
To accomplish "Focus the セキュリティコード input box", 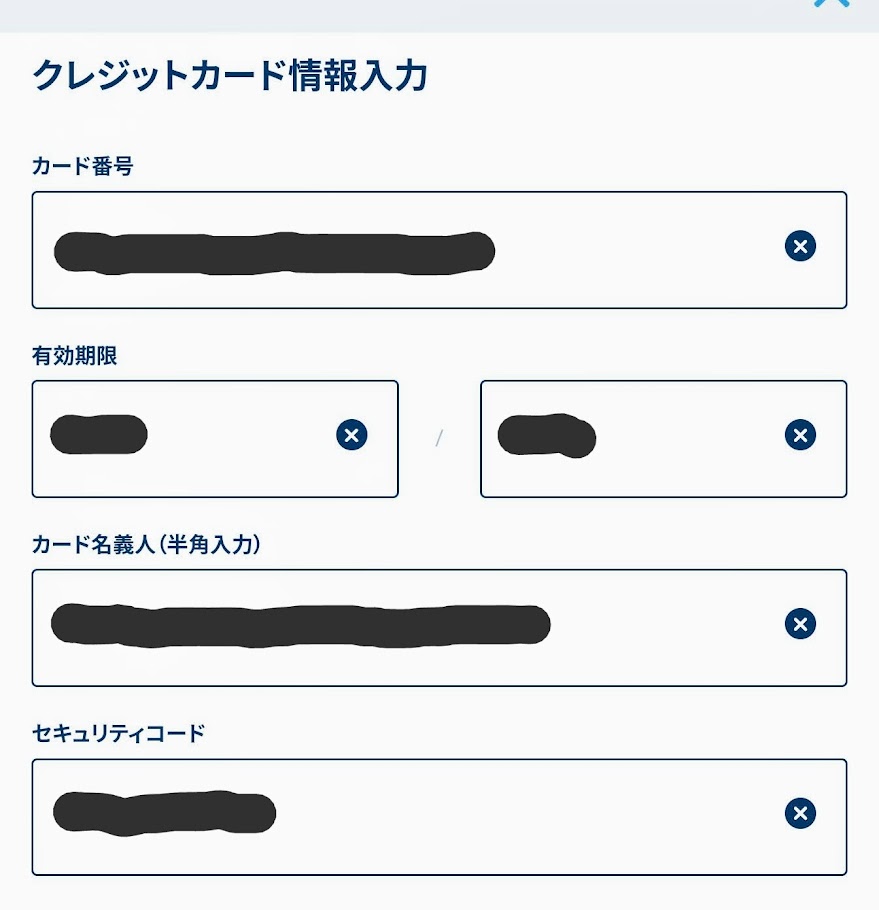I will 439,817.
